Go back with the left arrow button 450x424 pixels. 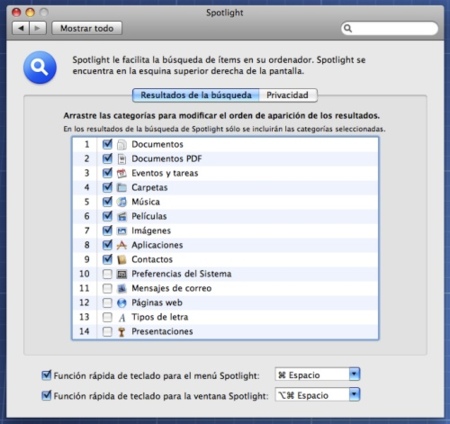pyautogui.click(x=21, y=28)
